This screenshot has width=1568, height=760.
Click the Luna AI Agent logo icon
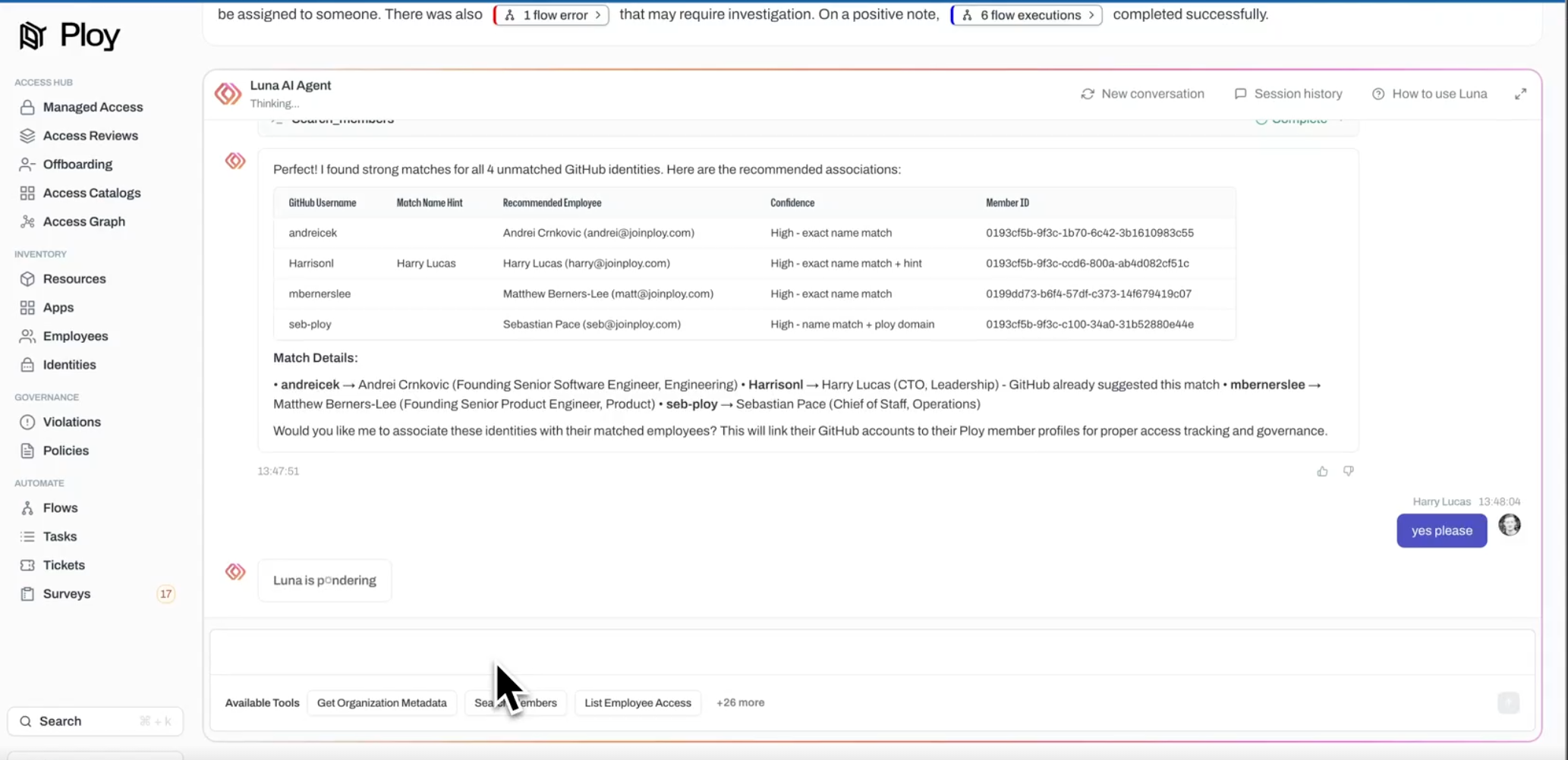click(x=228, y=94)
